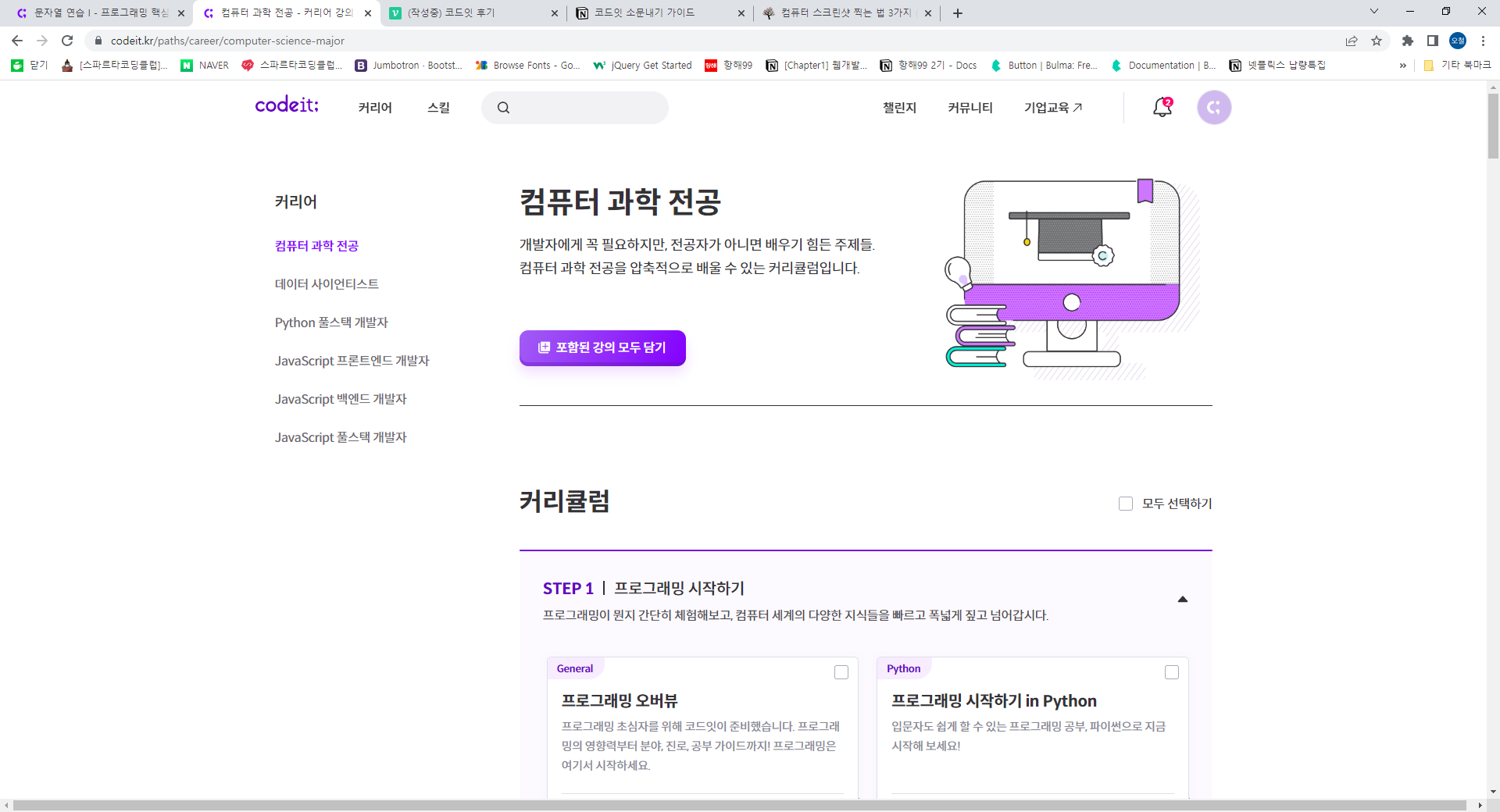Open the Jumbotron Bootstrap bookmark
1500x812 pixels.
point(409,66)
